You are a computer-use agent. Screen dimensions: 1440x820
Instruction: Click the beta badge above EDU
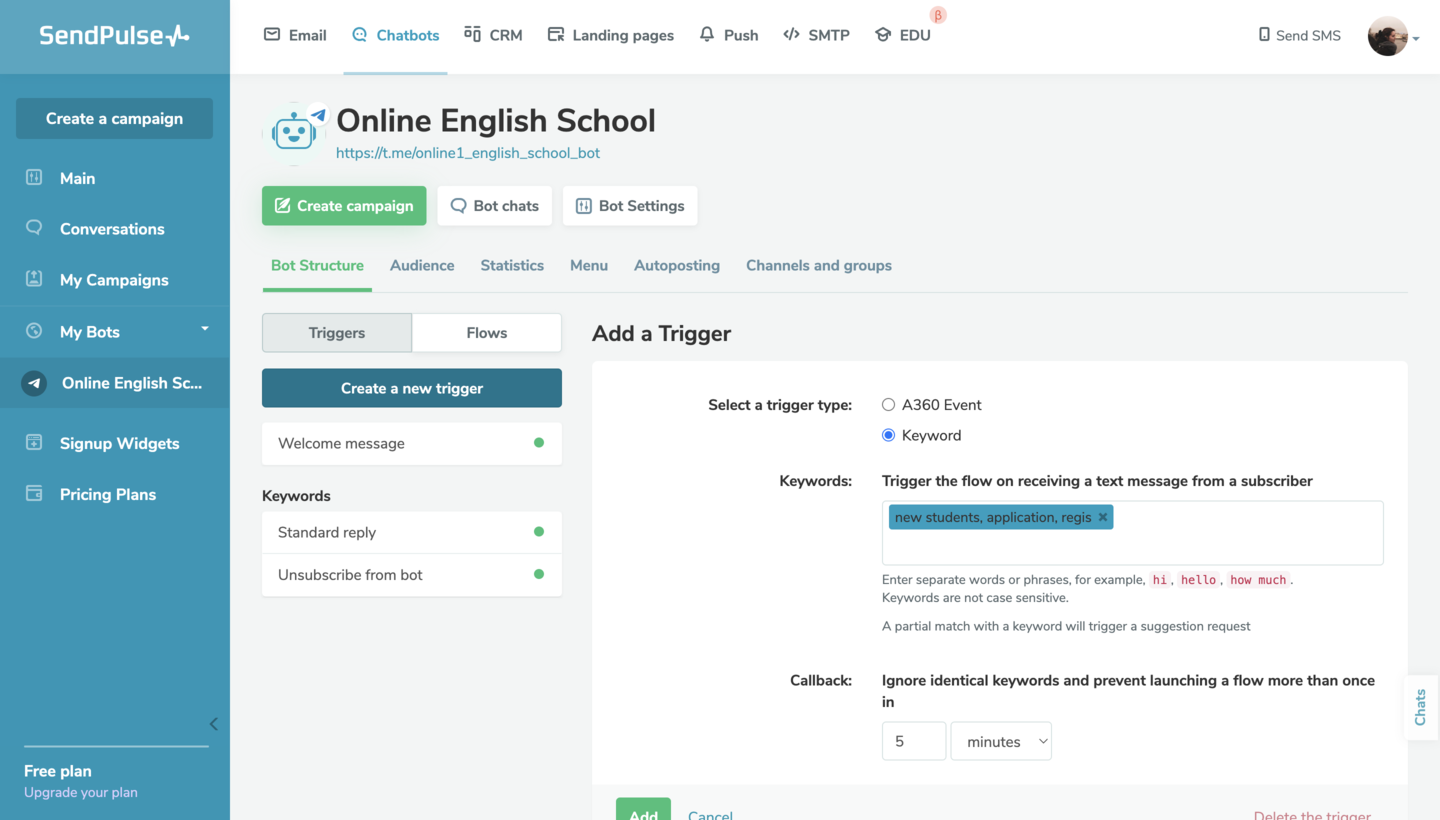938,15
